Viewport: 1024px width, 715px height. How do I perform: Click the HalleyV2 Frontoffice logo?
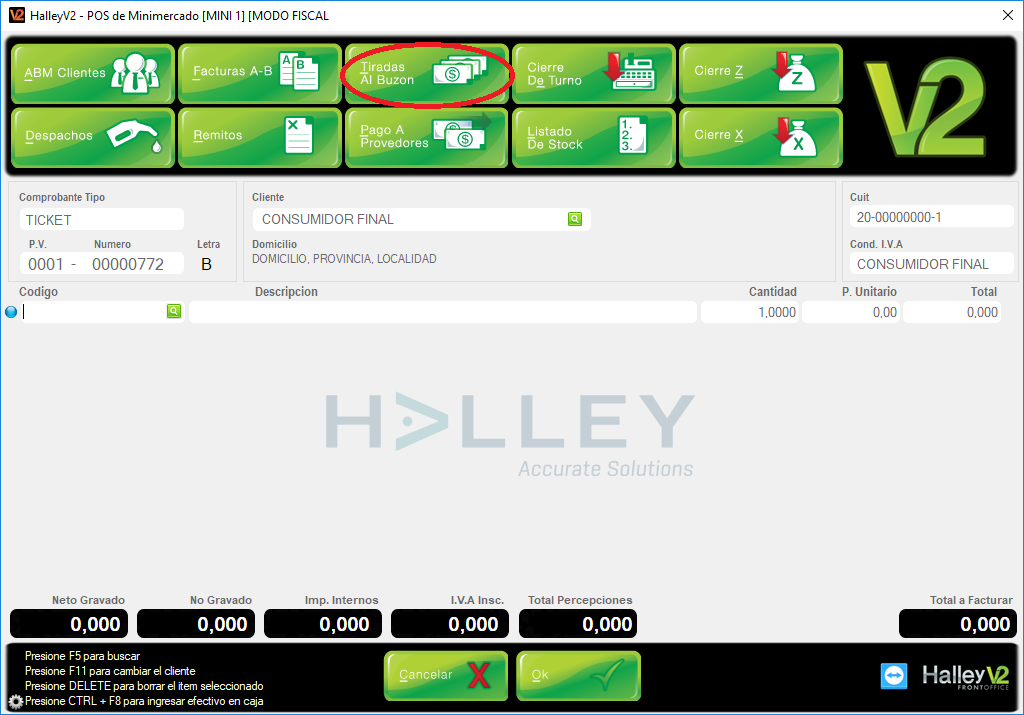coord(966,676)
